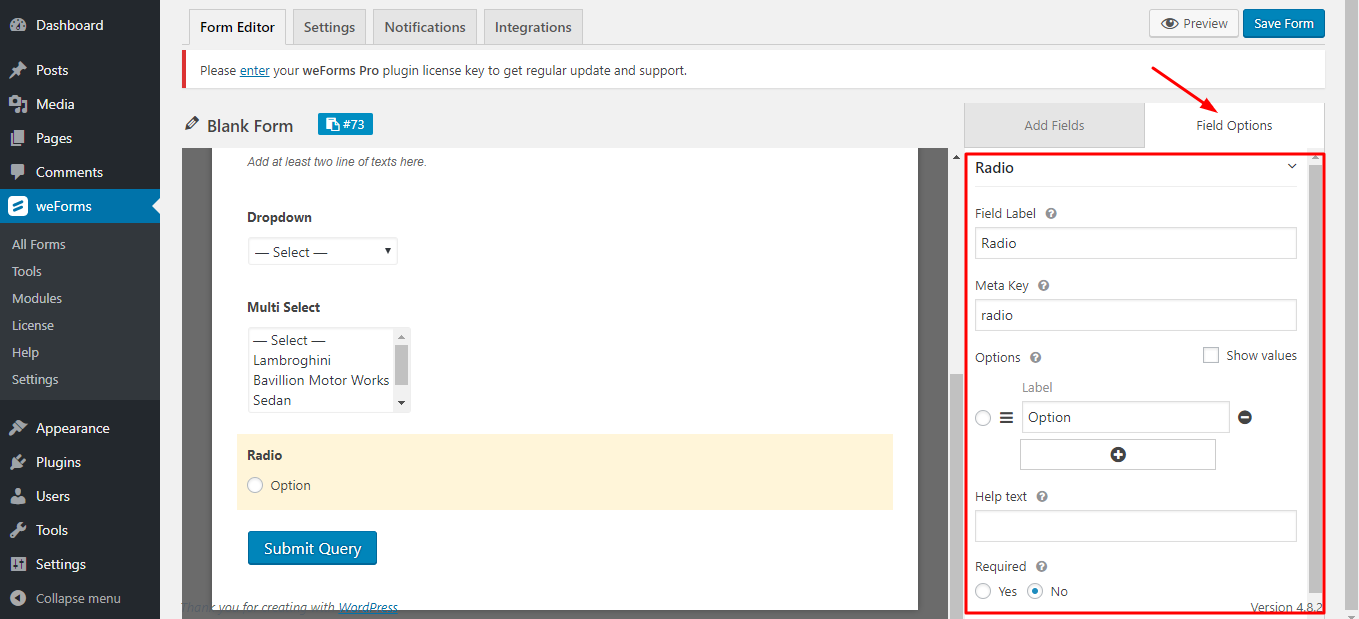This screenshot has height=619, width=1359.
Task: Click the #73 form ID copy badge
Action: tap(345, 124)
